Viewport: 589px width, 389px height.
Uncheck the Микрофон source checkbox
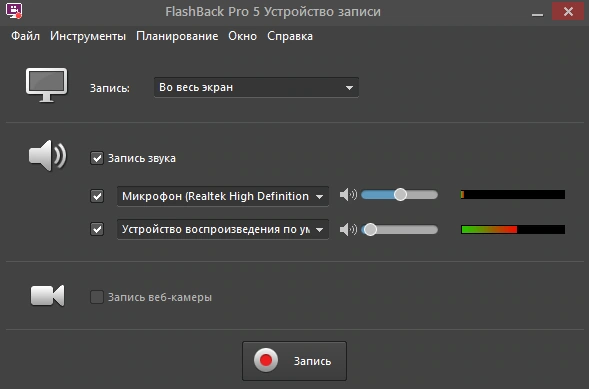(97, 196)
